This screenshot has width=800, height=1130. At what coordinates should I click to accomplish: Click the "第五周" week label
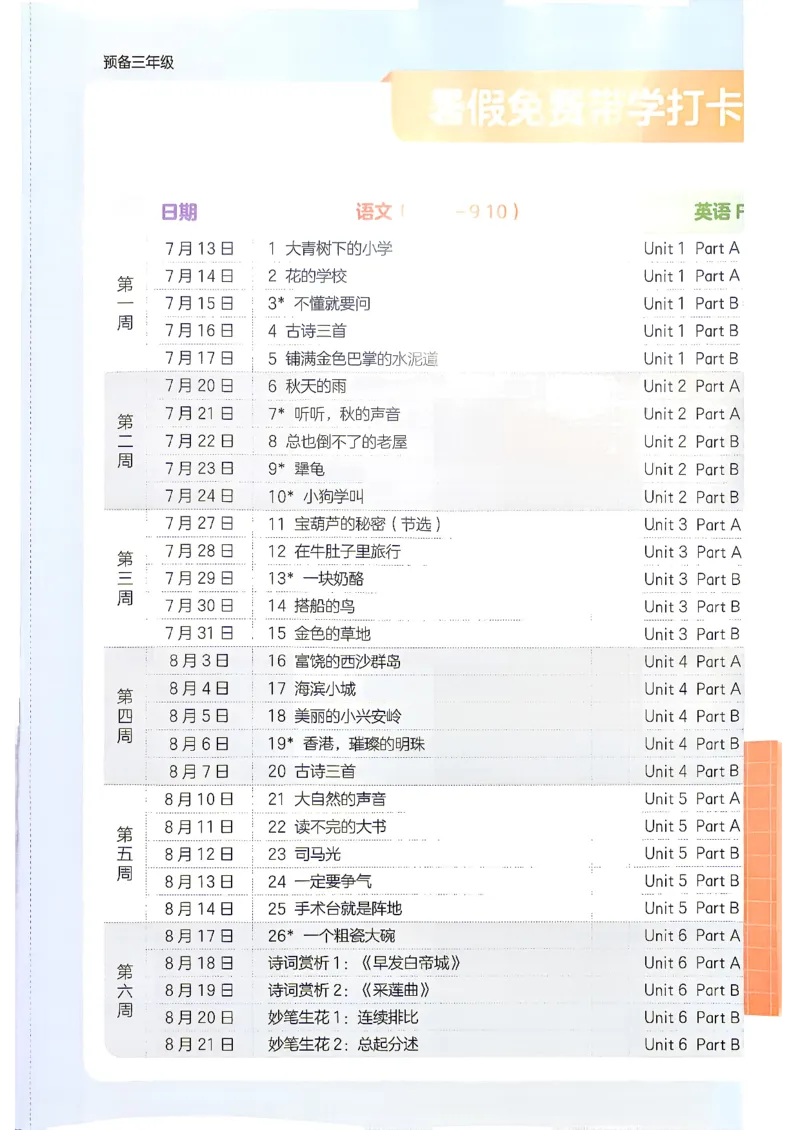pos(125,854)
